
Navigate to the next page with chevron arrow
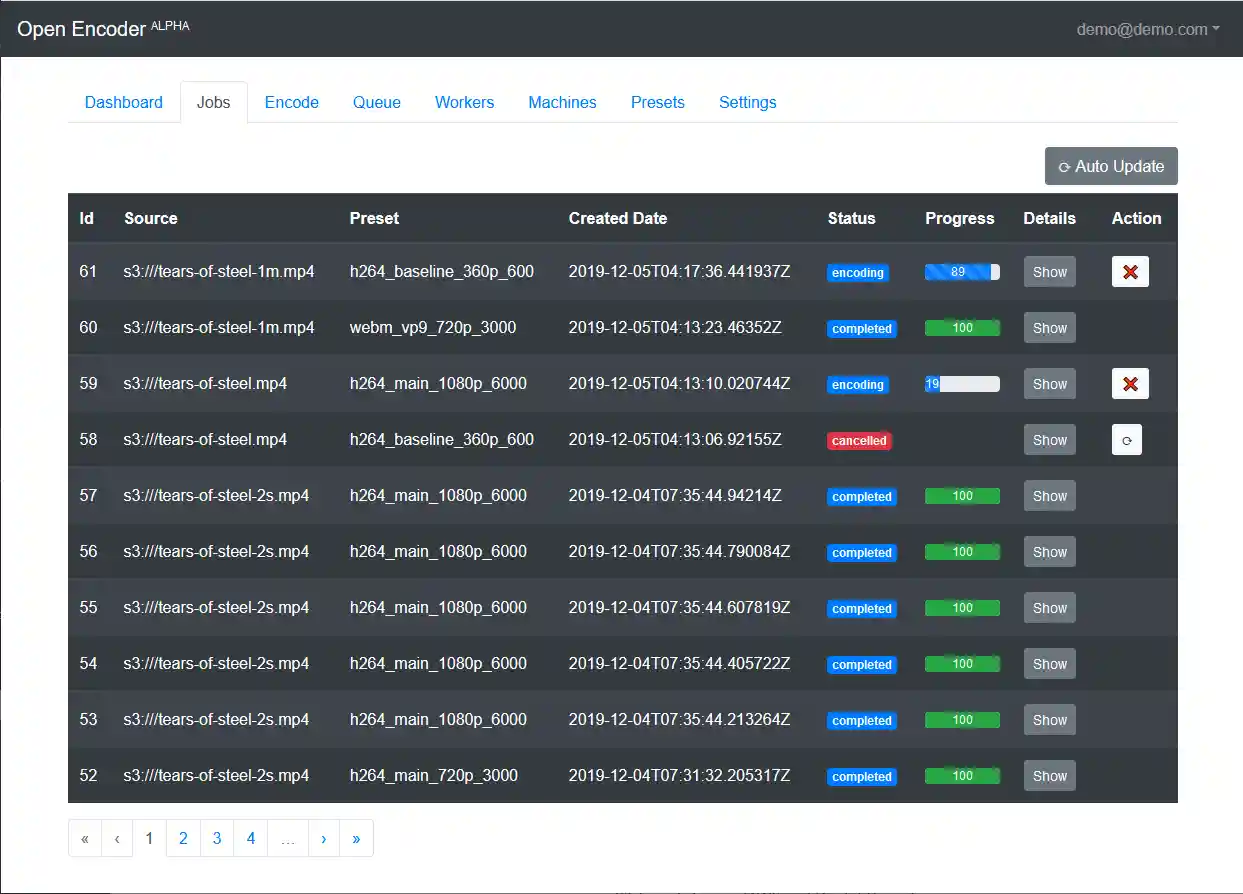(324, 838)
